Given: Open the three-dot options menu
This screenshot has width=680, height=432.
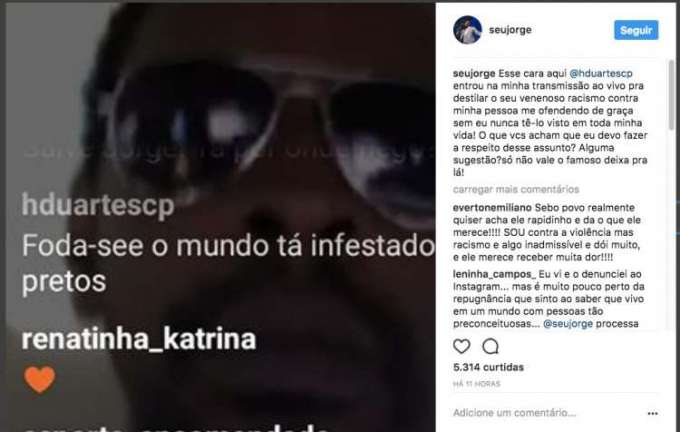Looking at the screenshot, I should (x=652, y=413).
